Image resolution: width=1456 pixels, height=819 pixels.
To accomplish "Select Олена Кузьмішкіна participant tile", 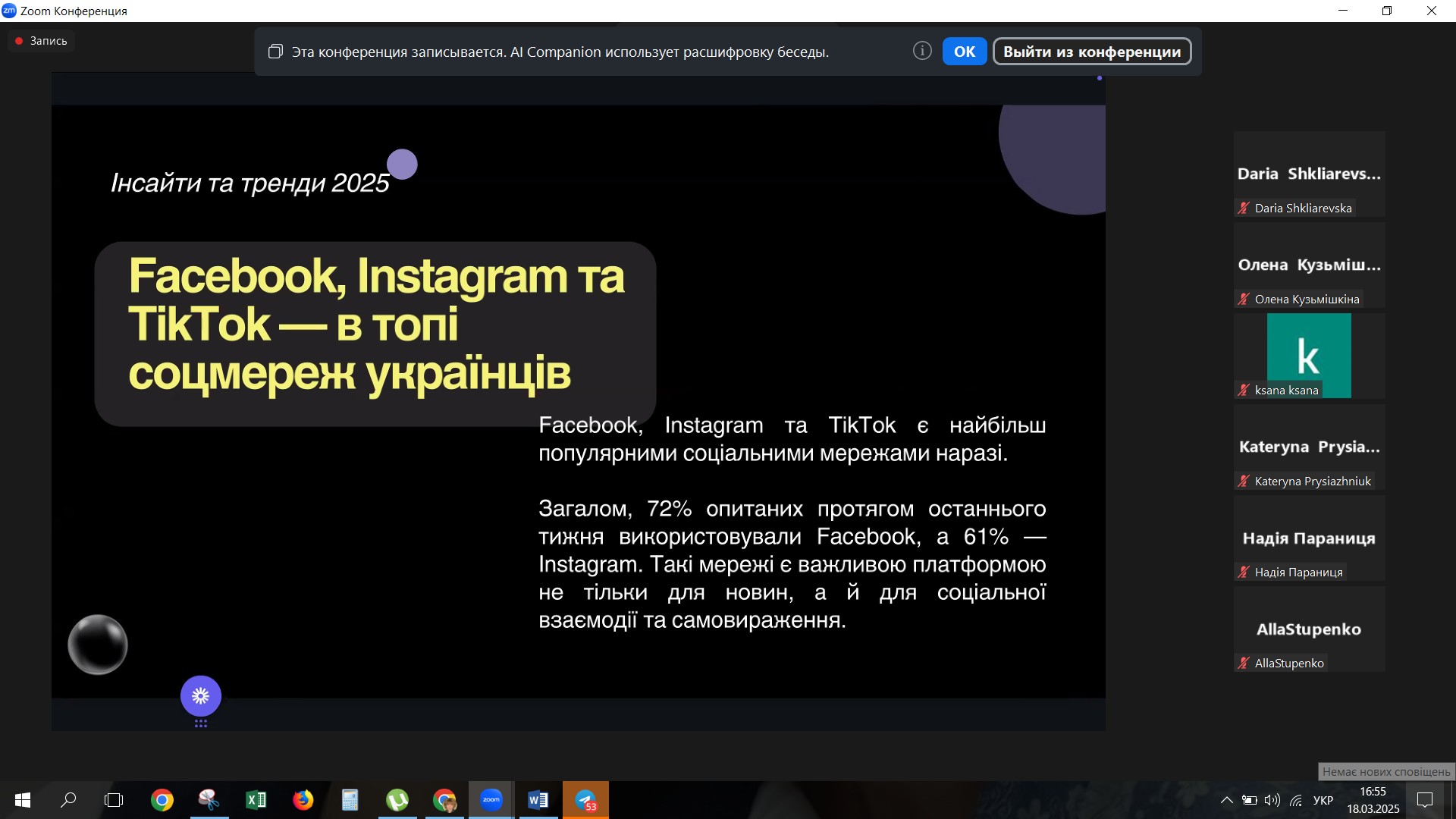I will (x=1309, y=265).
